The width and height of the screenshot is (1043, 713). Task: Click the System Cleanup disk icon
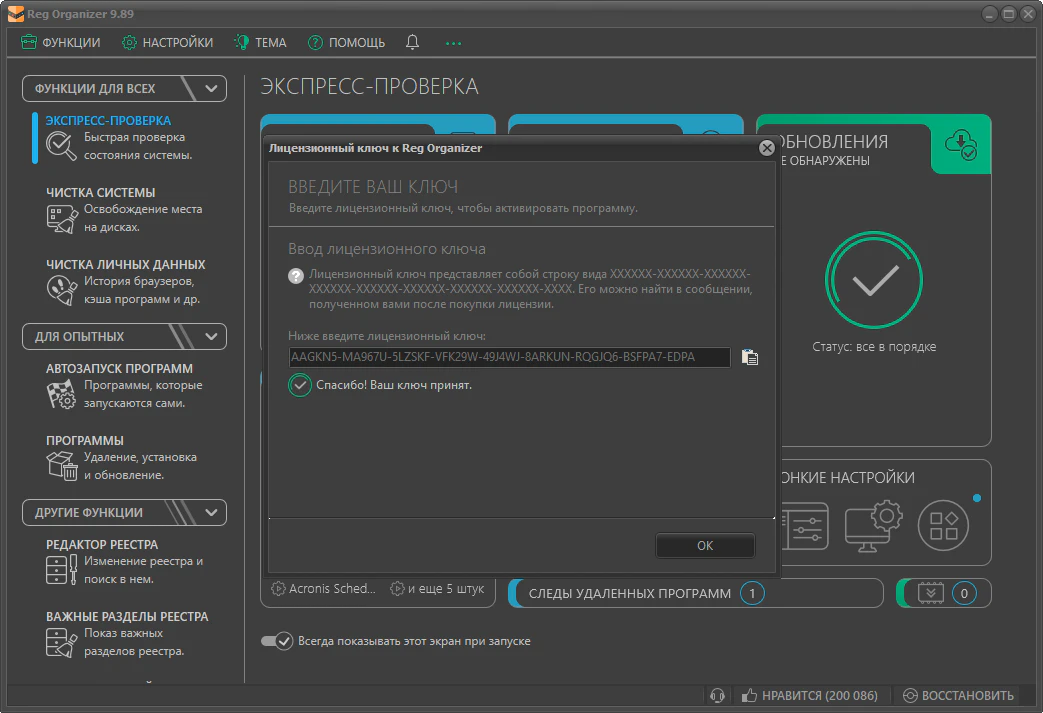click(61, 218)
